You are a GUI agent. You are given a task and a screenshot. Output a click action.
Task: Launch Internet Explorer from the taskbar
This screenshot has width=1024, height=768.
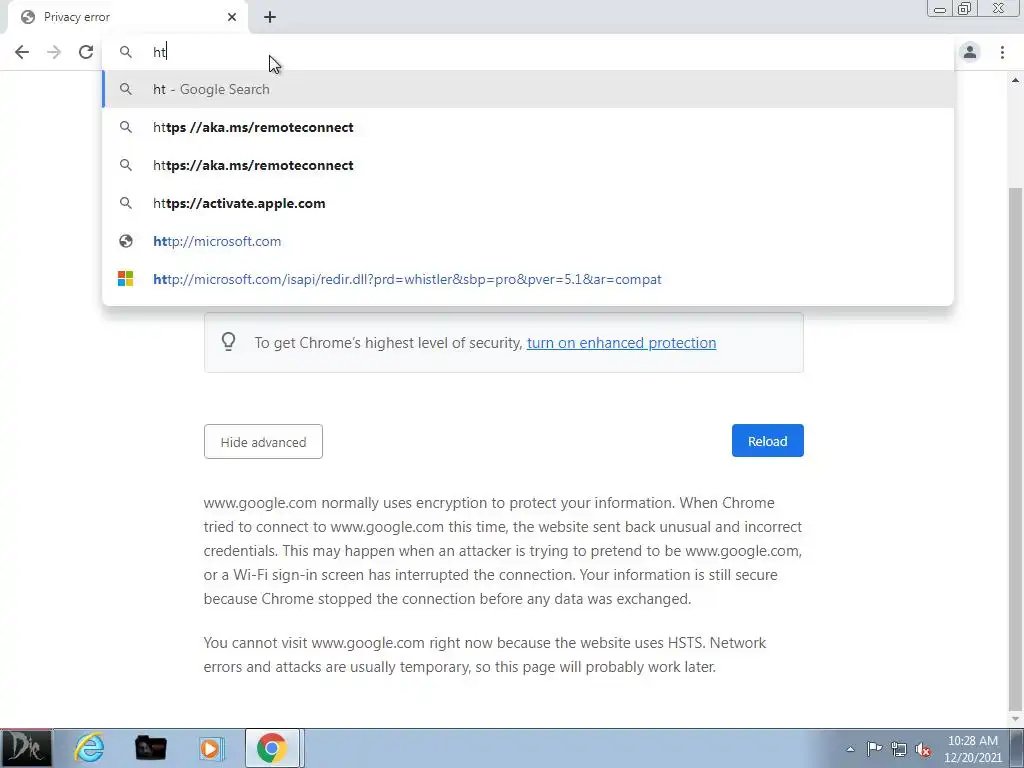[x=89, y=748]
